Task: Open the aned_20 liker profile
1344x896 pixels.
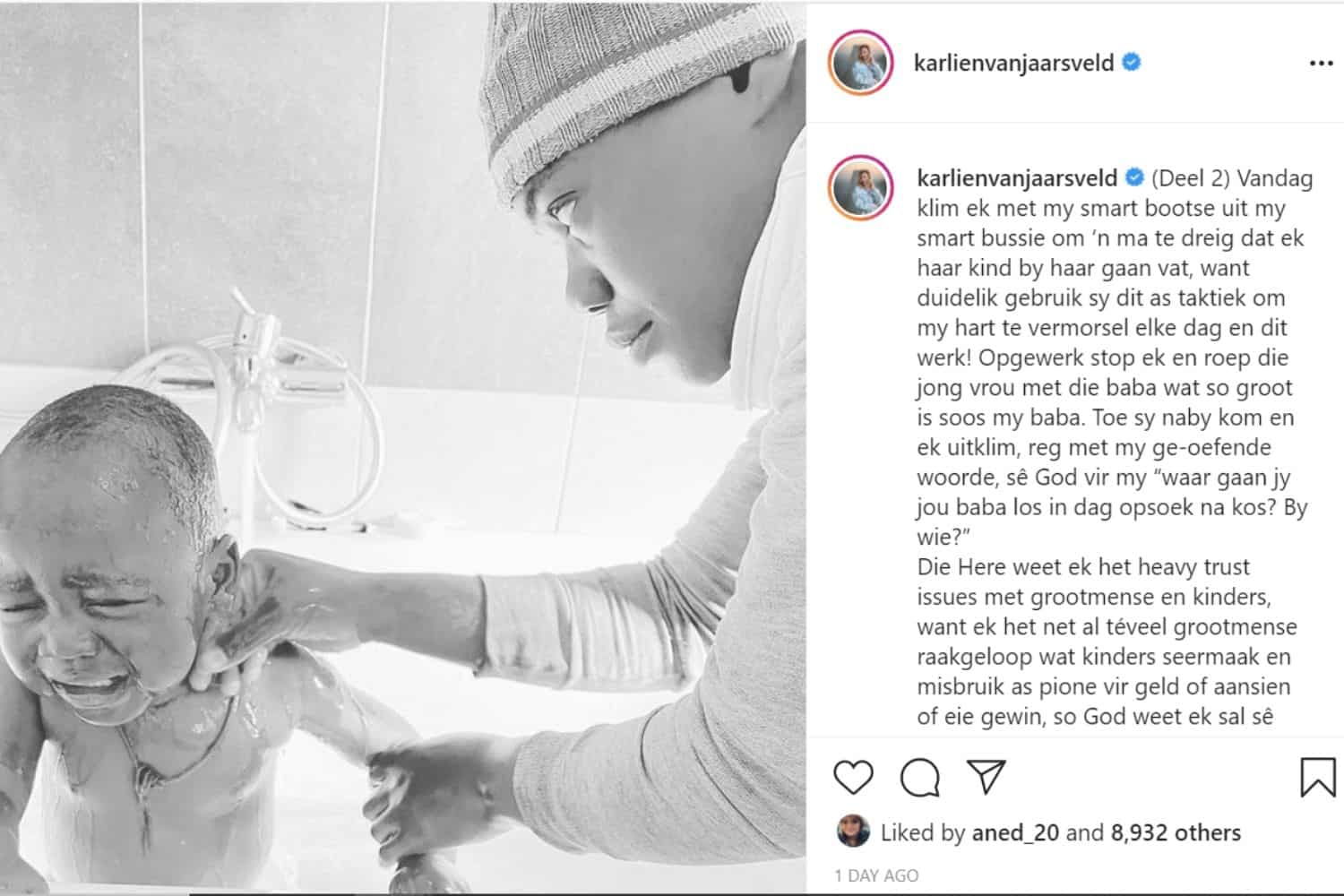Action: click(x=1012, y=833)
